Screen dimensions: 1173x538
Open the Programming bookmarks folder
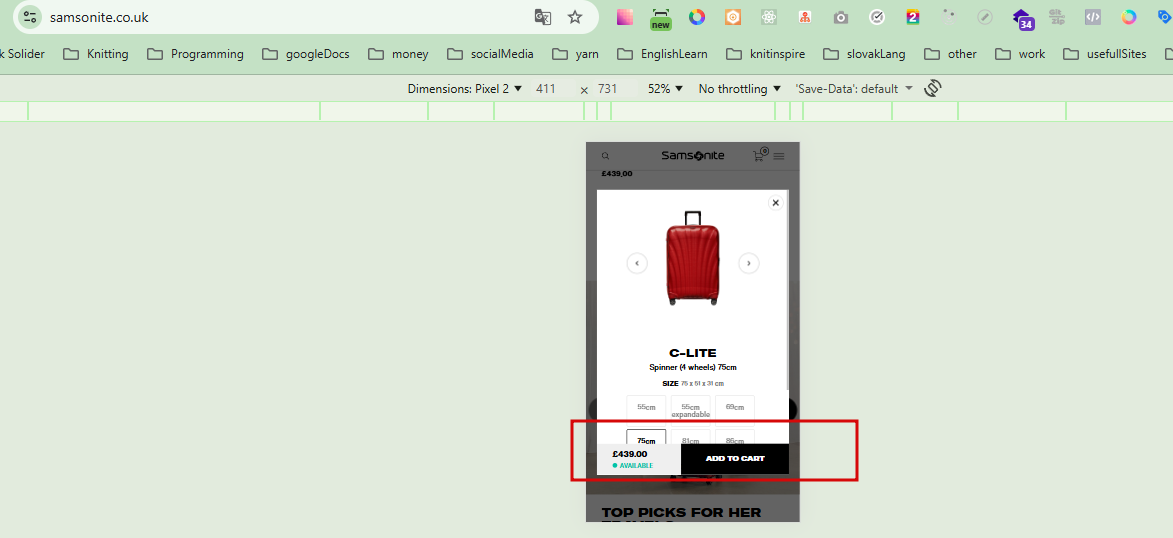(195, 54)
